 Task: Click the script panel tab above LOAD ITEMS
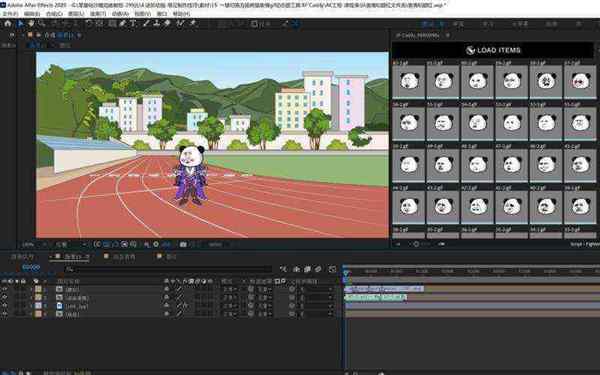click(418, 35)
